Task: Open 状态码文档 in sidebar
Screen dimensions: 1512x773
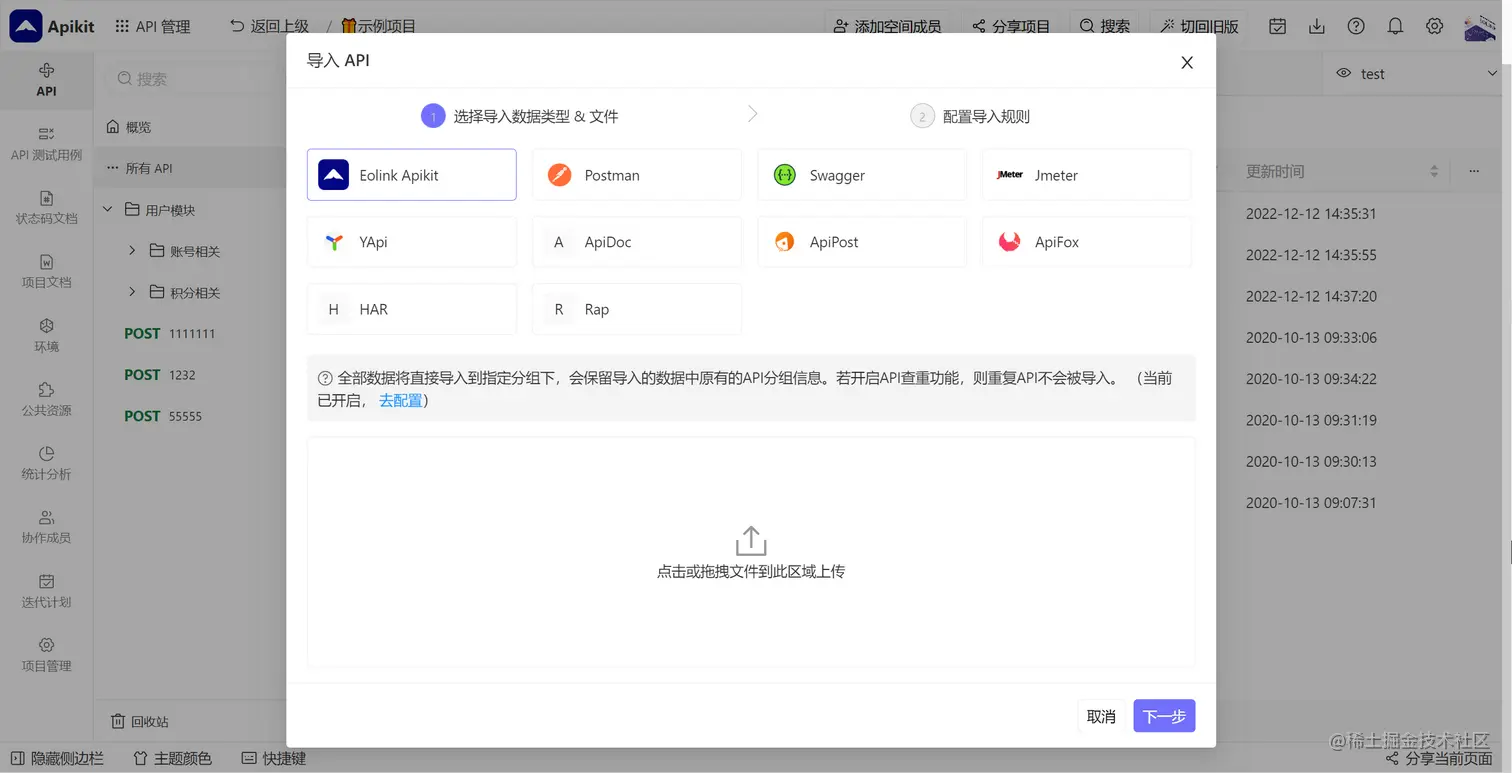Action: pos(46,208)
